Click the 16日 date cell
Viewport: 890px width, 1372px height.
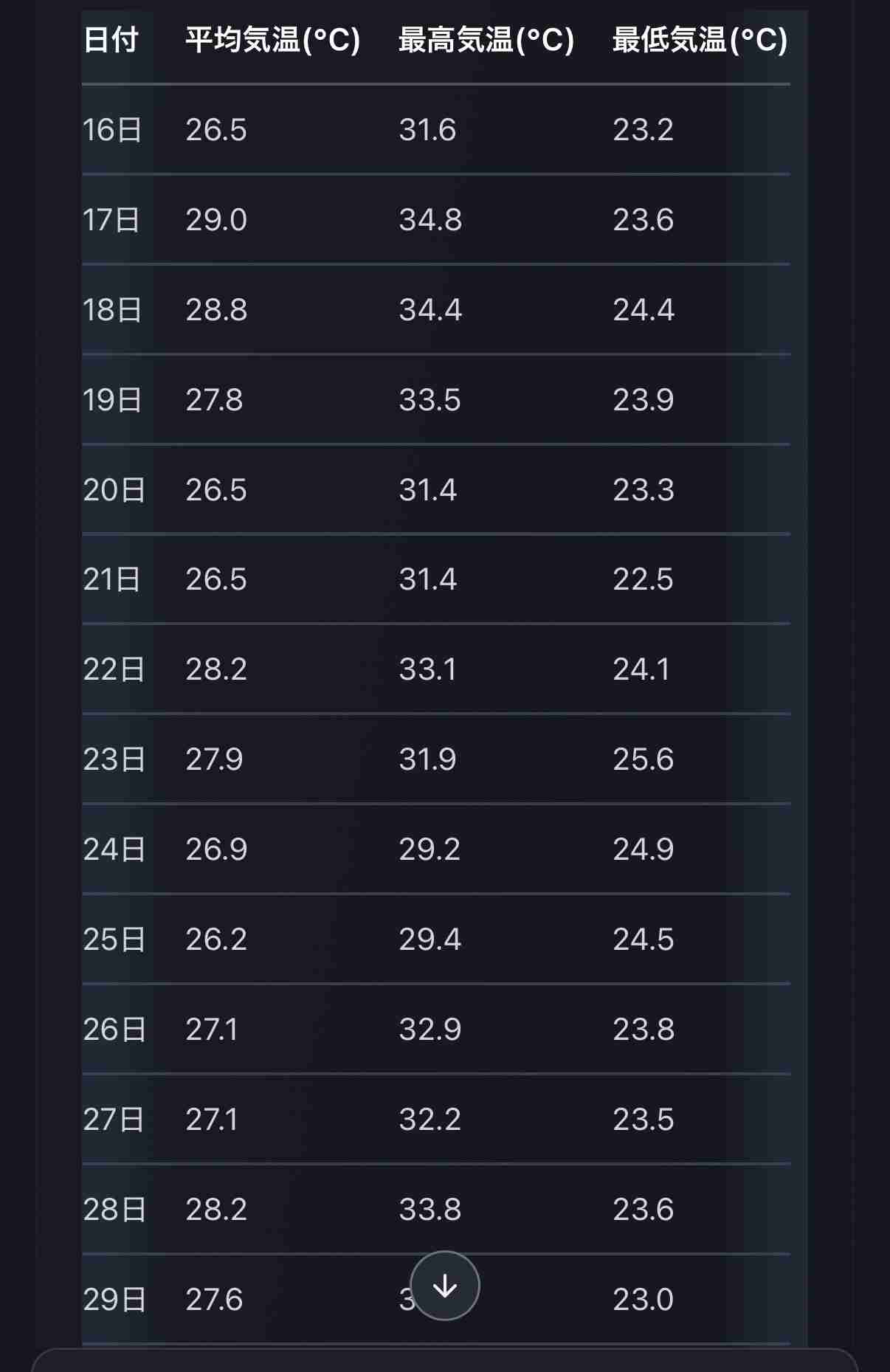pyautogui.click(x=112, y=130)
